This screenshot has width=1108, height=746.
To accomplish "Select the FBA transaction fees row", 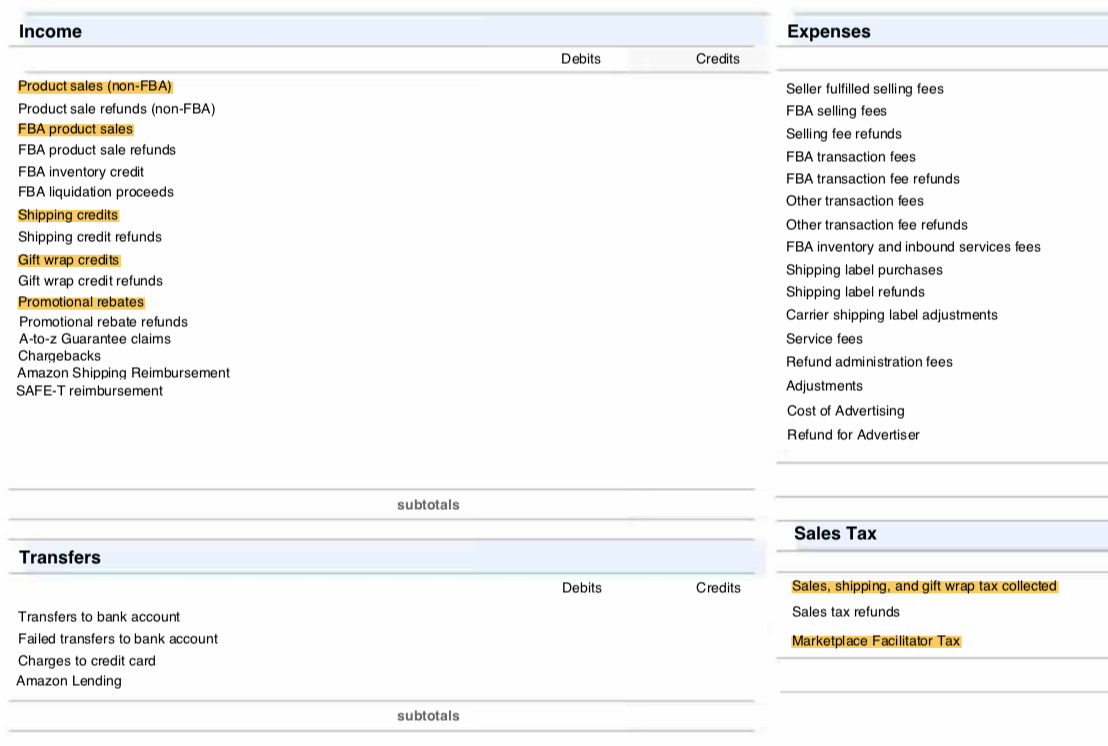I will tap(851, 157).
